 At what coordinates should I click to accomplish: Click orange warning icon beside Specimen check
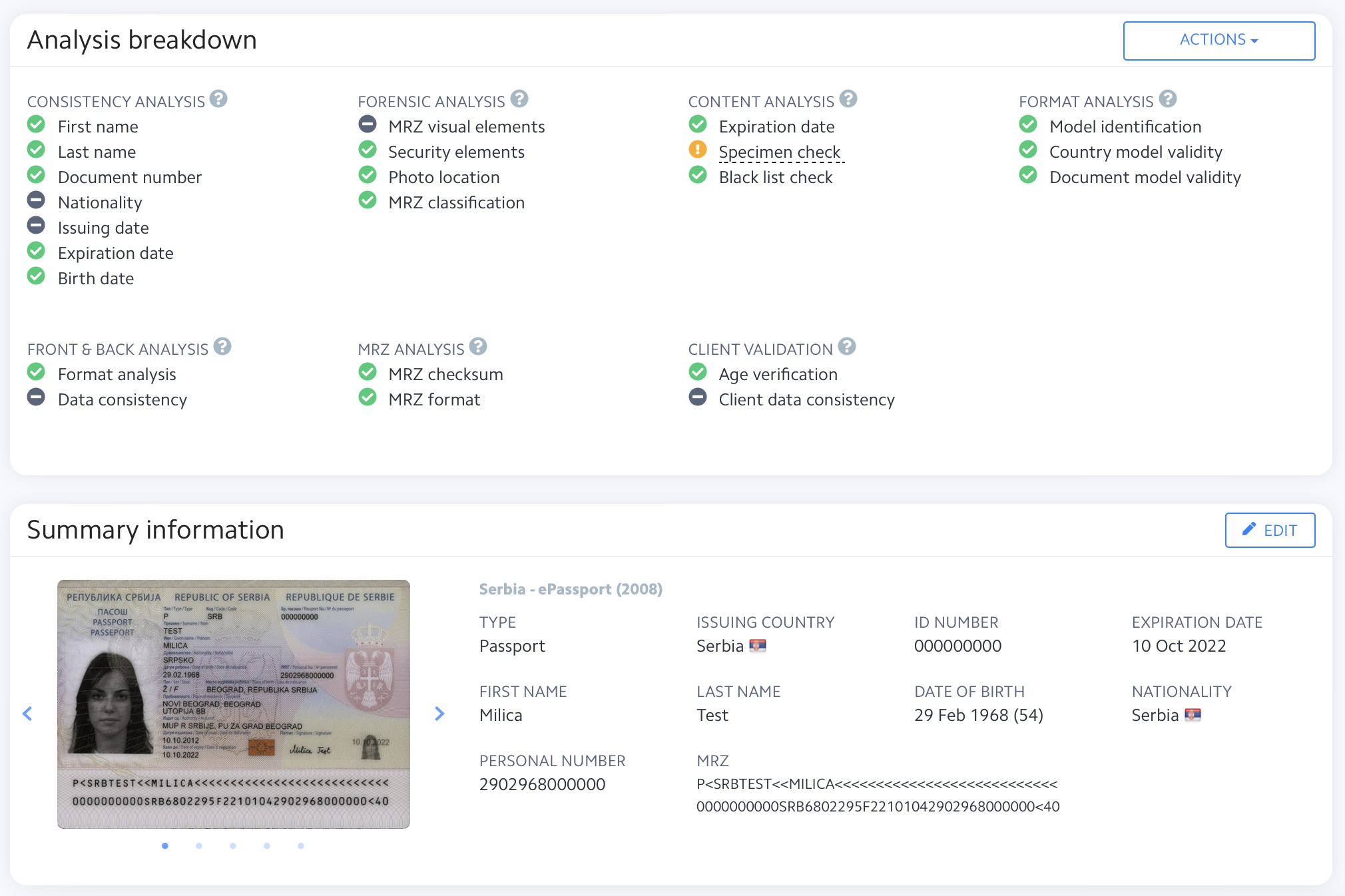[x=698, y=150]
